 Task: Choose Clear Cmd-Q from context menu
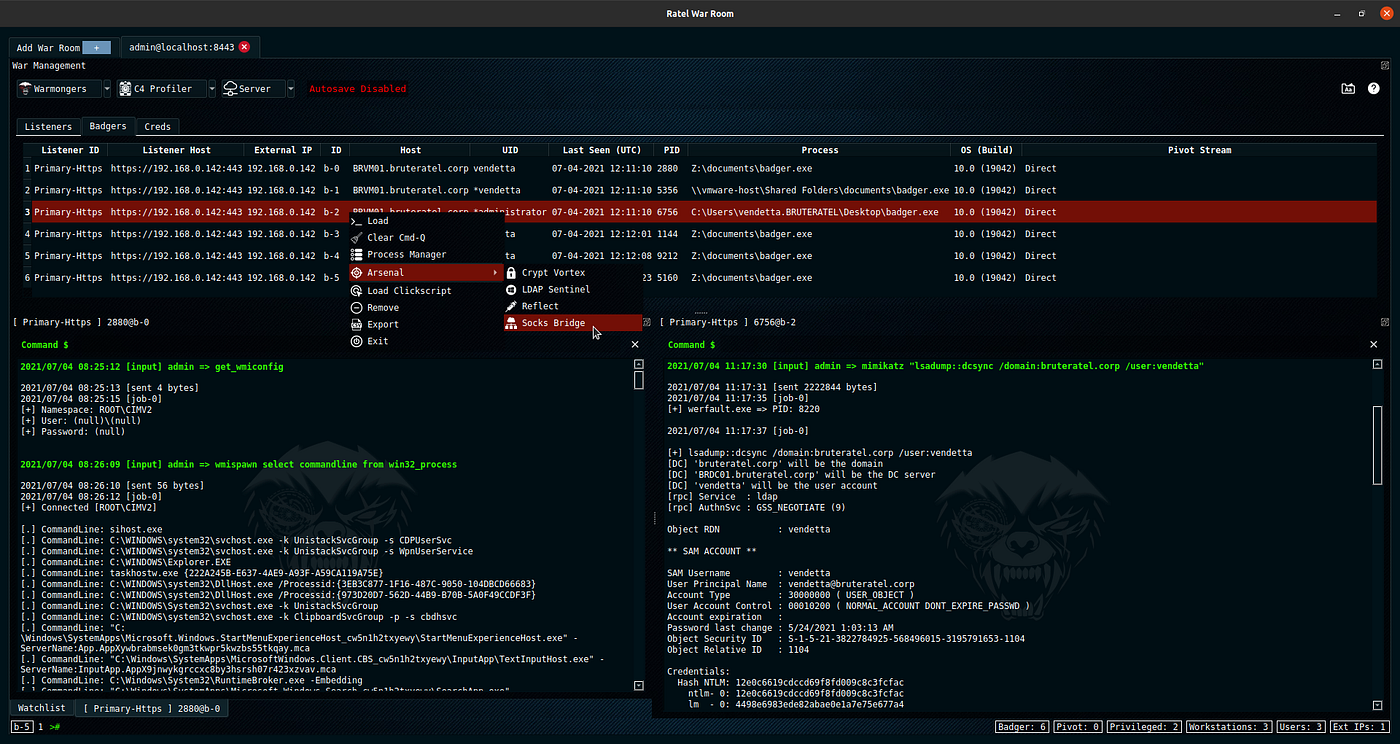point(396,238)
